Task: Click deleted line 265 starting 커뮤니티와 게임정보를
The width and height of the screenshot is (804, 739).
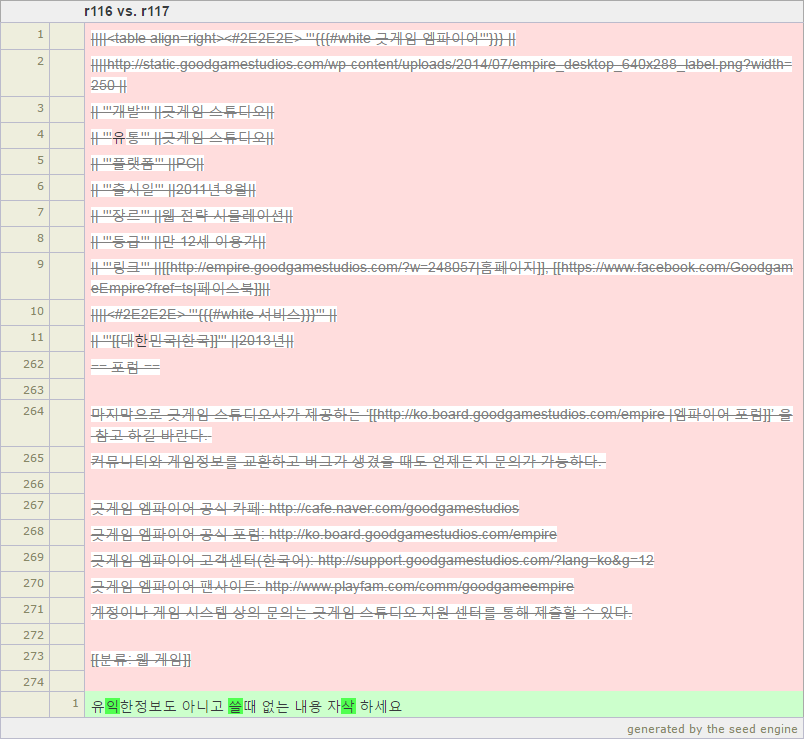Action: pos(348,461)
